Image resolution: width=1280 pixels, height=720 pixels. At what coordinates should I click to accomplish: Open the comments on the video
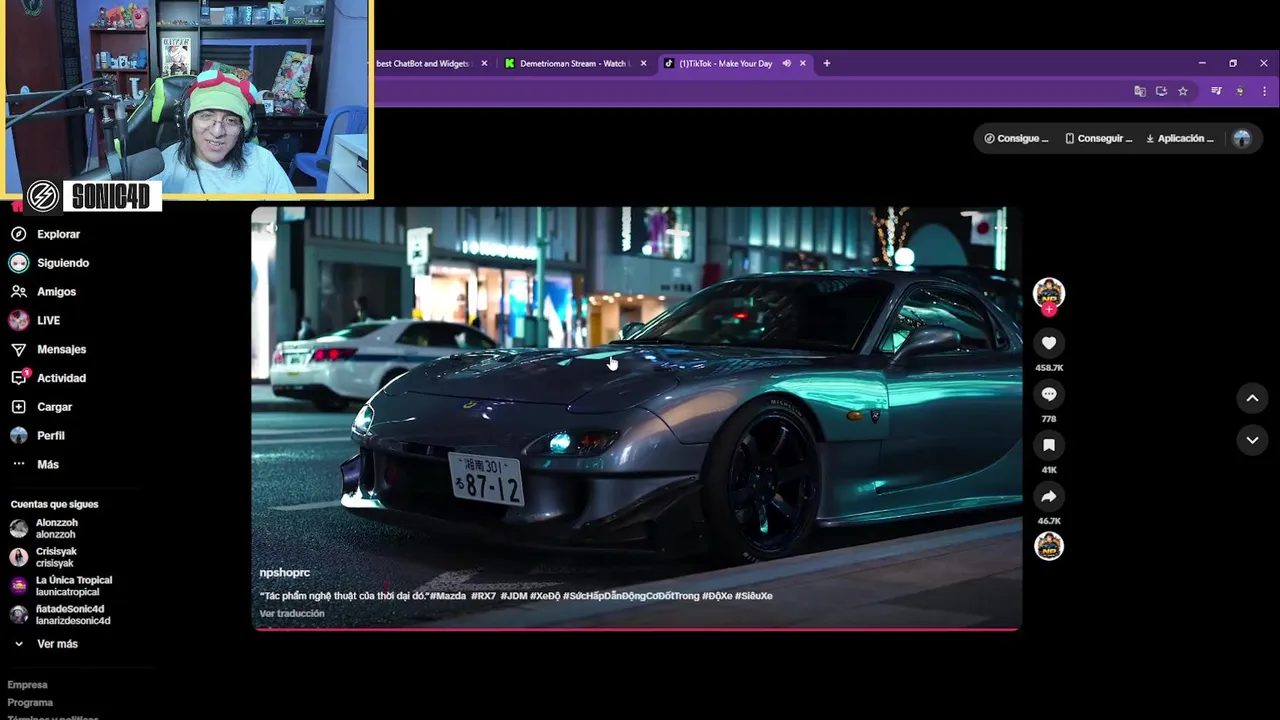tap(1049, 394)
